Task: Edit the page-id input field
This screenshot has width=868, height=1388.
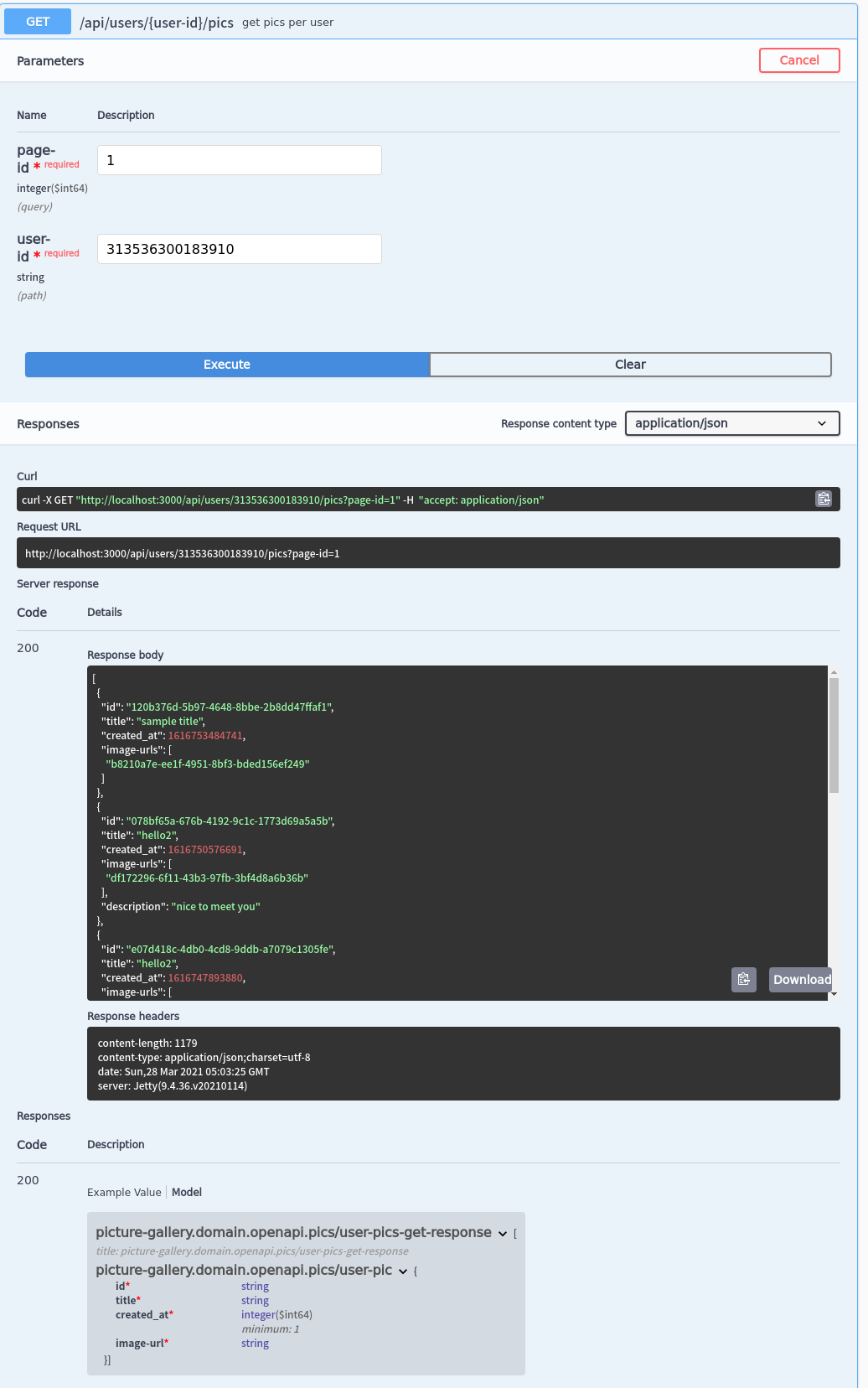Action: (x=240, y=160)
